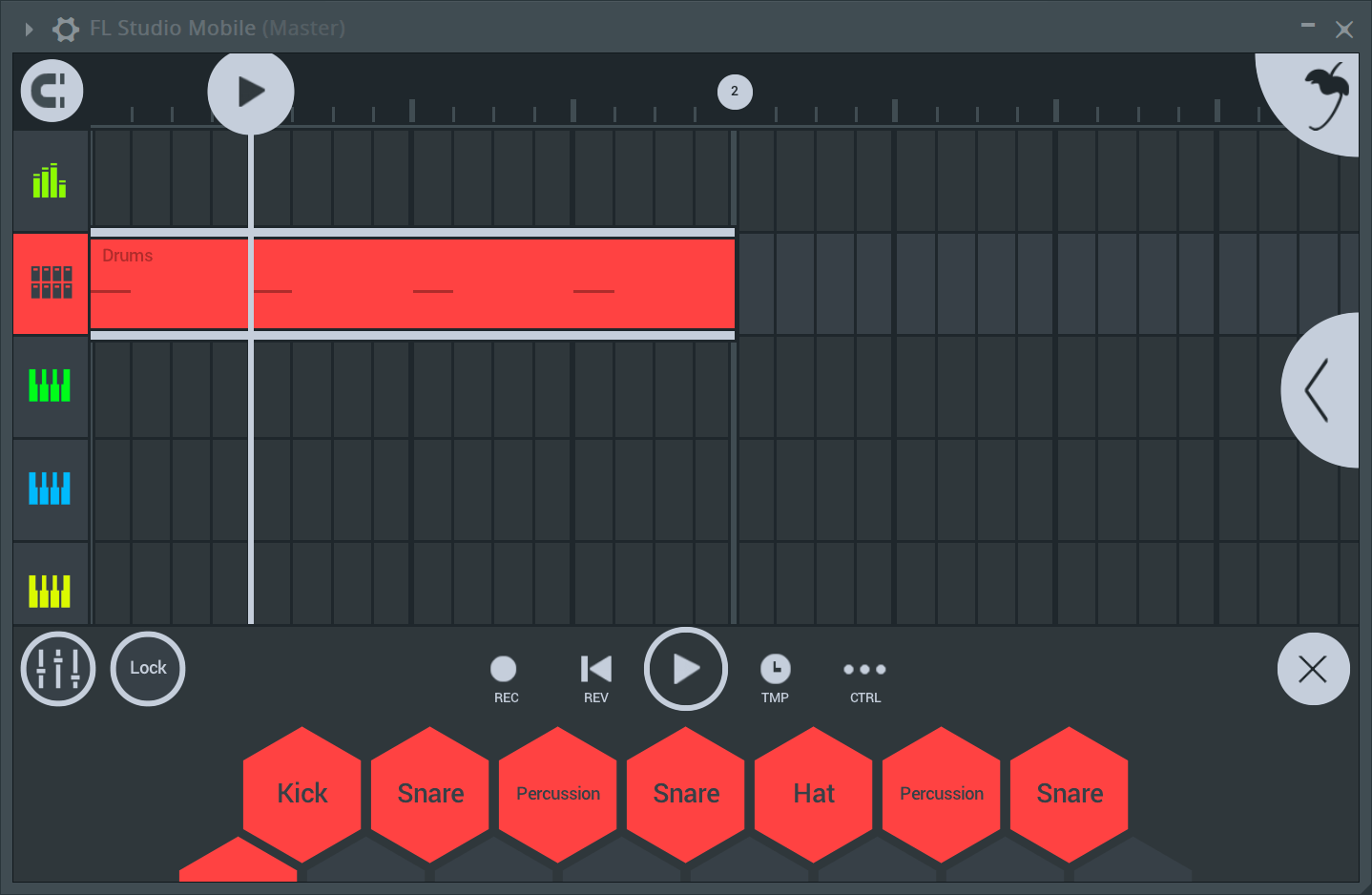This screenshot has width=1372, height=895.
Task: Select the green piano keyboard track icon
Action: click(x=50, y=386)
